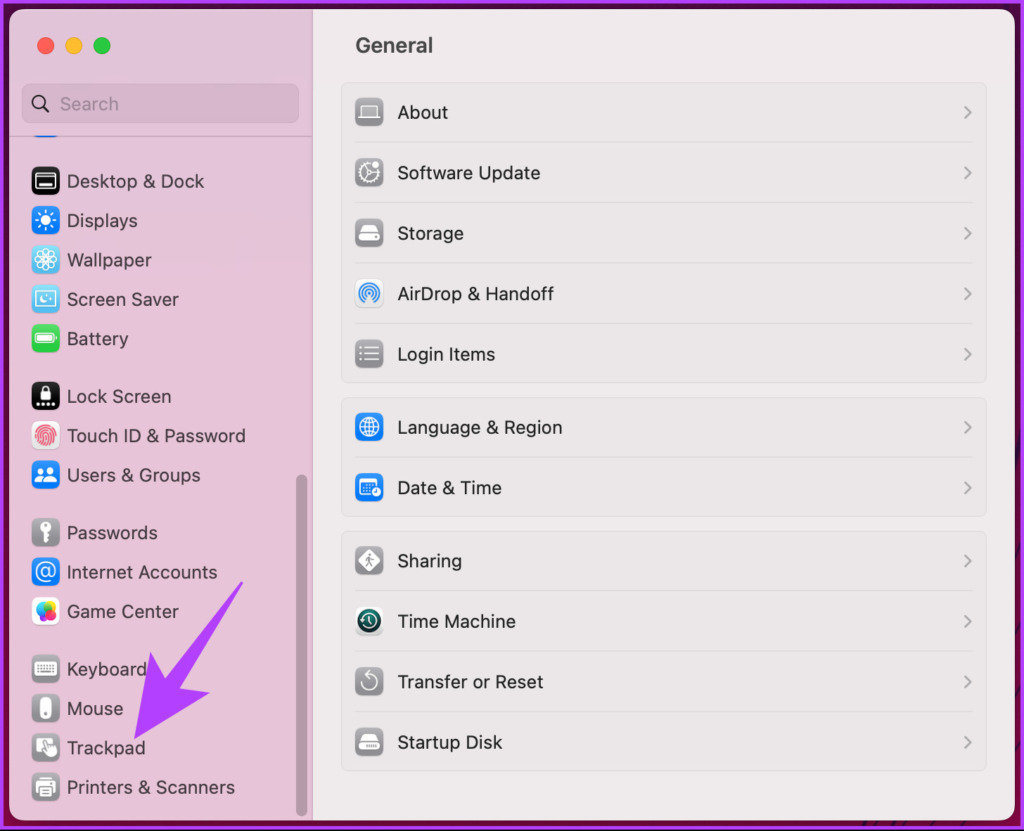The image size is (1024, 831).
Task: Open the Passwords label in sidebar
Action: click(112, 533)
